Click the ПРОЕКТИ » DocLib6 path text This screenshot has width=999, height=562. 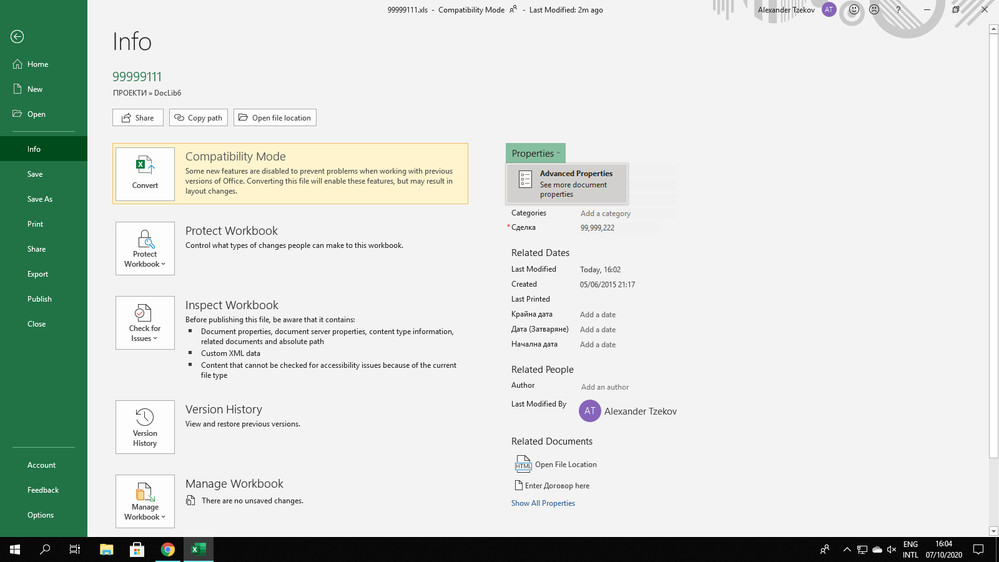point(147,93)
